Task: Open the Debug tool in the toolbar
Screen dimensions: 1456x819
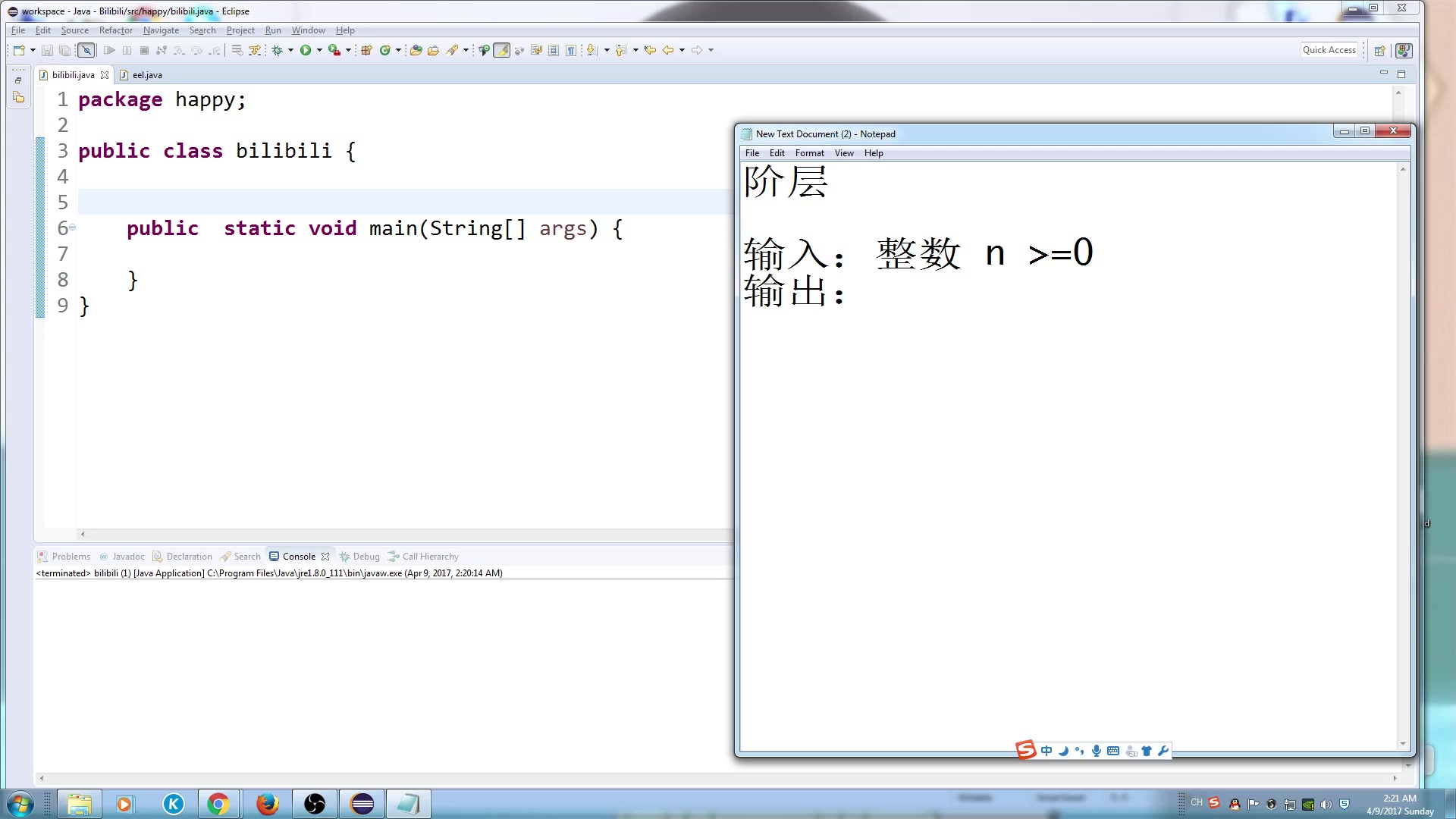Action: coord(277,50)
